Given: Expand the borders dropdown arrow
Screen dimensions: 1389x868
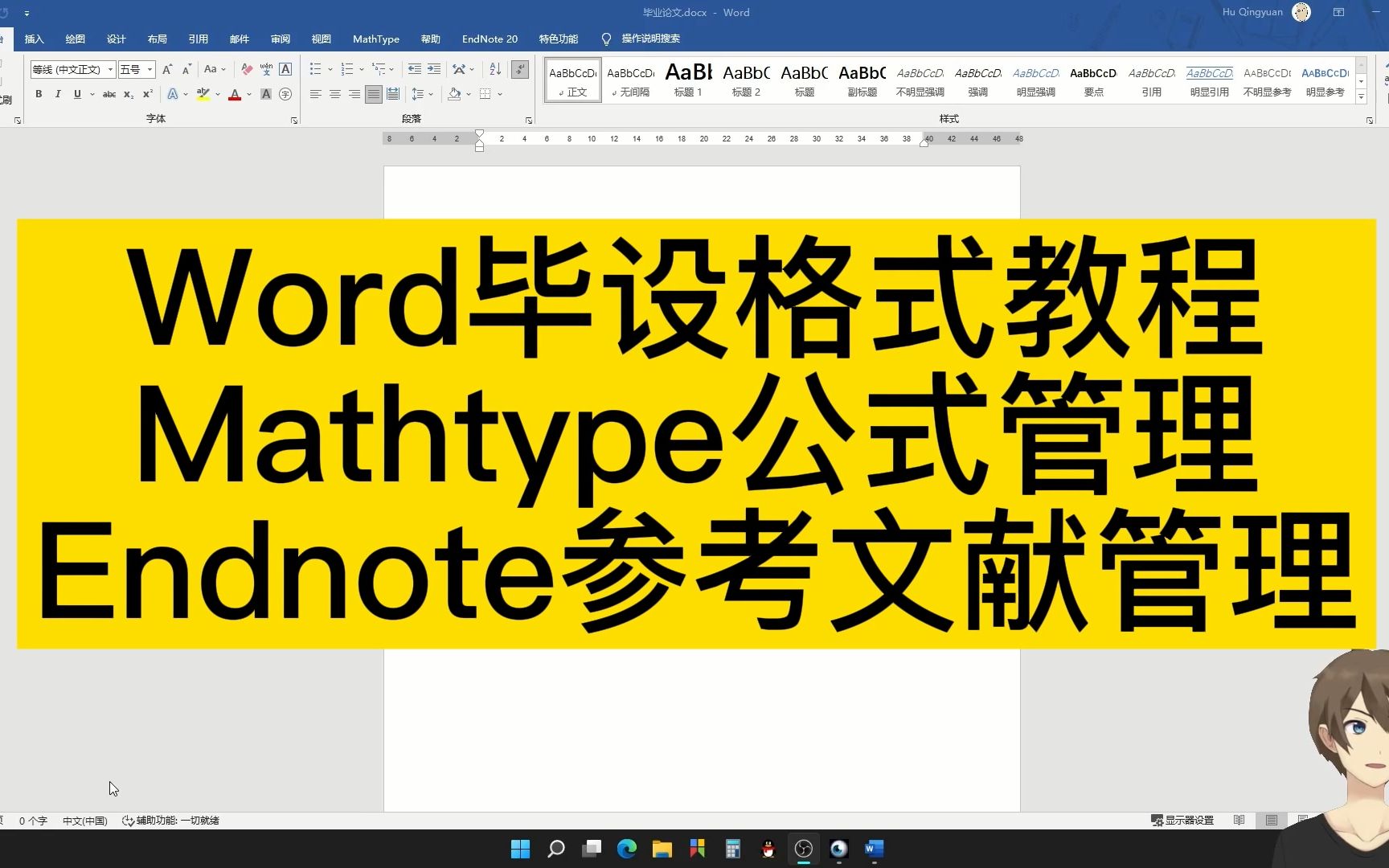Looking at the screenshot, I should tap(500, 94).
